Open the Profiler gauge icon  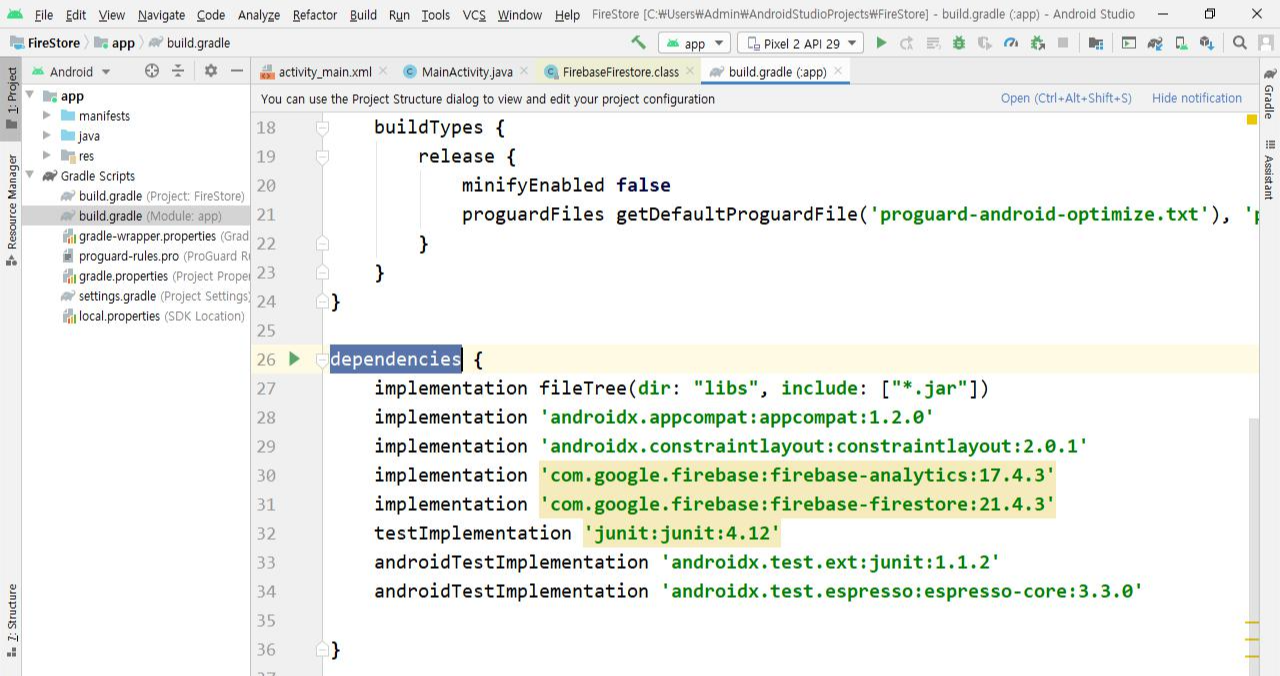tap(1011, 43)
